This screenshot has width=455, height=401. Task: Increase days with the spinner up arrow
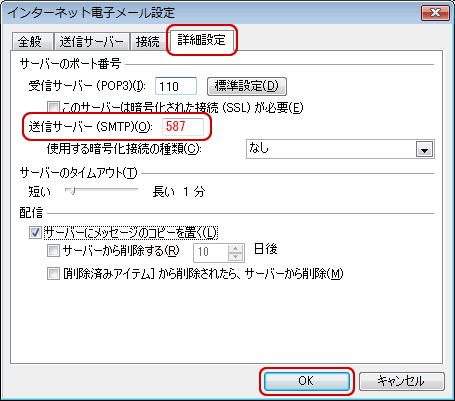(x=236, y=249)
